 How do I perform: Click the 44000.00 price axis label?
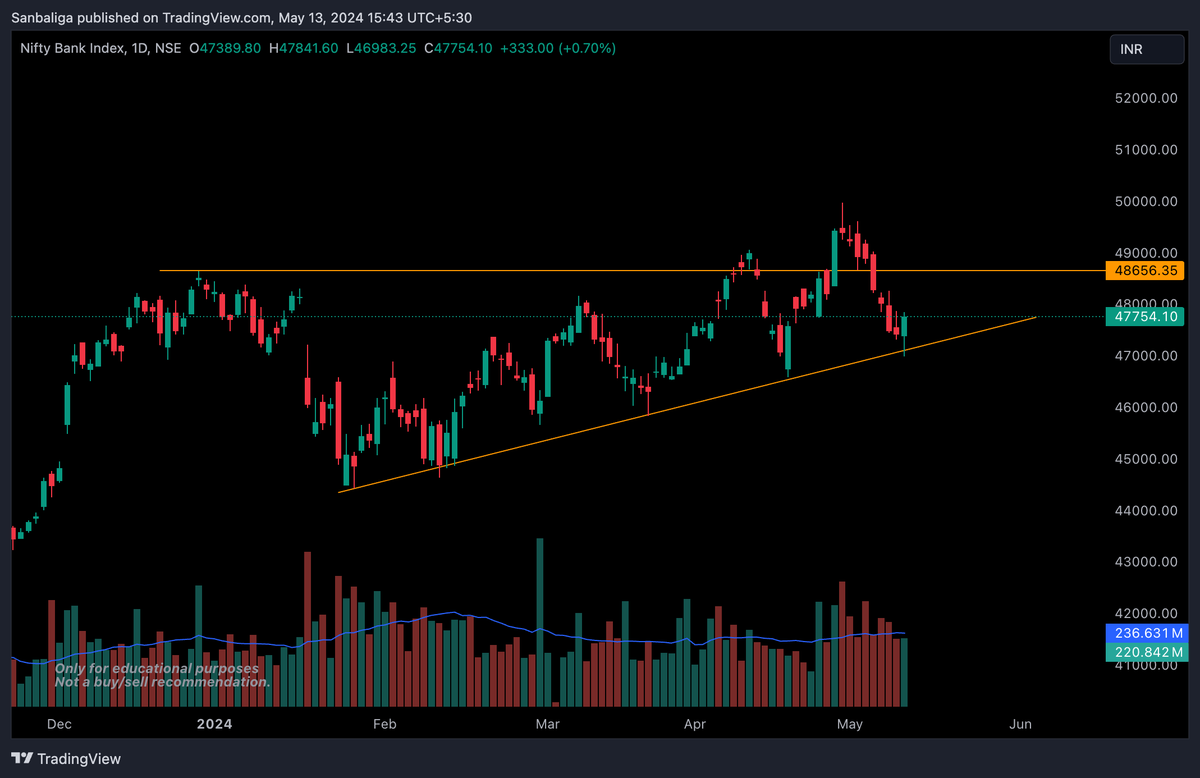pyautogui.click(x=1145, y=510)
